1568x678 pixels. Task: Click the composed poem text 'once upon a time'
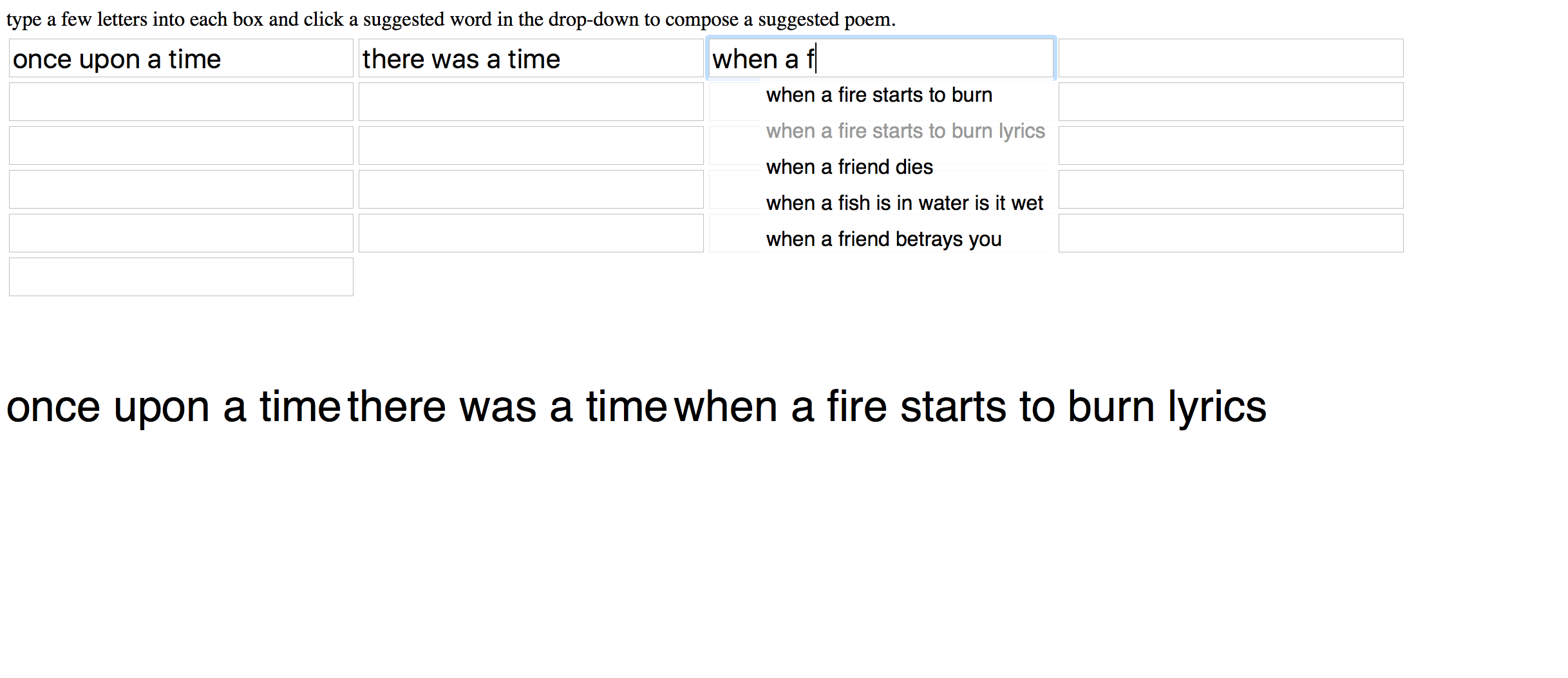(x=173, y=407)
